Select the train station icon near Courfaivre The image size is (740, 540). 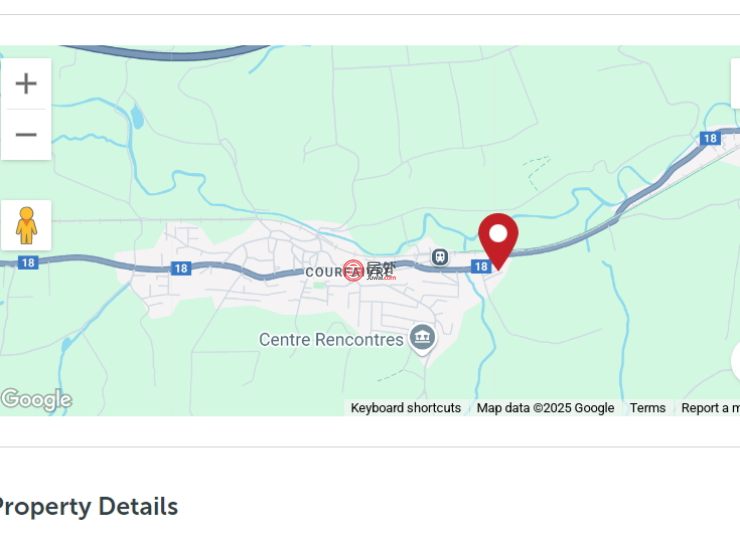(x=440, y=257)
